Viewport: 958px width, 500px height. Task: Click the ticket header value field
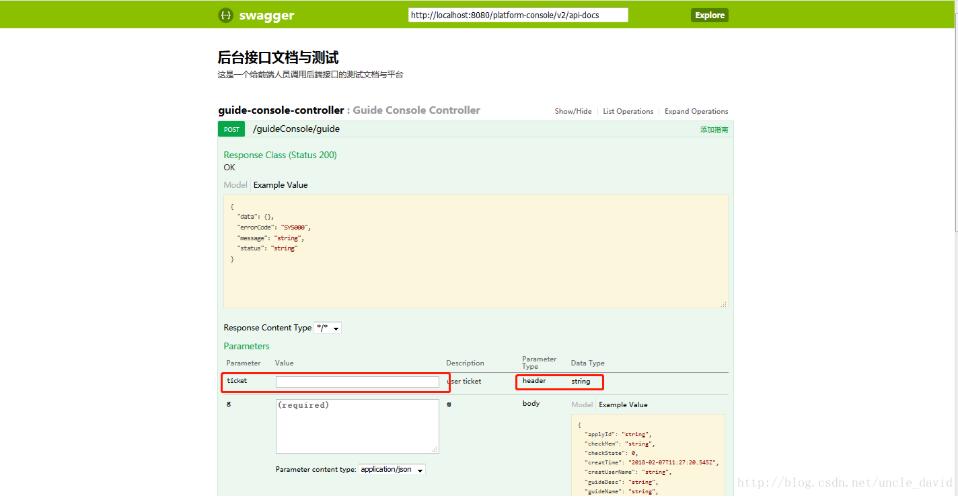[x=357, y=382]
